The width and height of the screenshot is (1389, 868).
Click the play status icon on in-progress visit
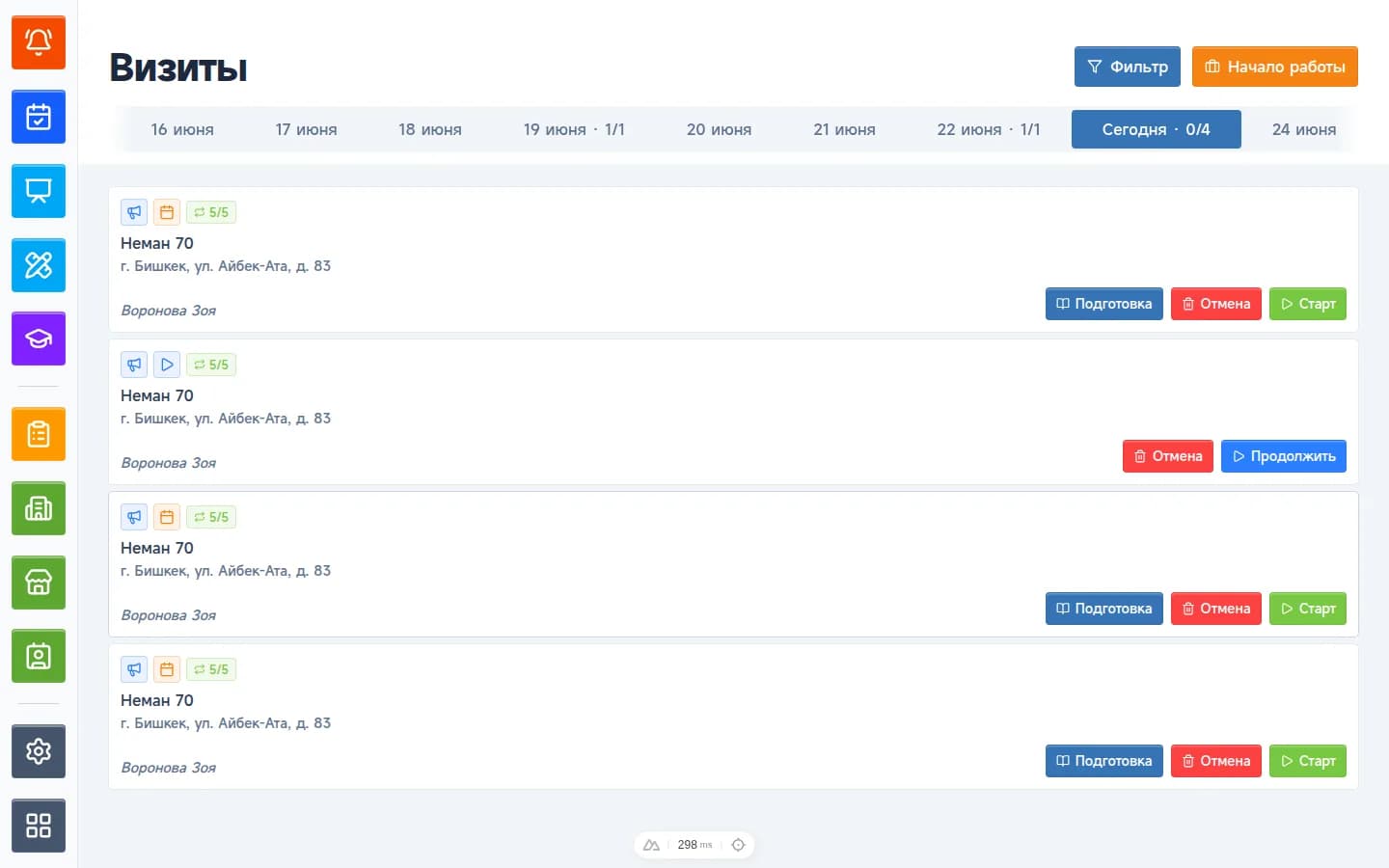(x=167, y=365)
